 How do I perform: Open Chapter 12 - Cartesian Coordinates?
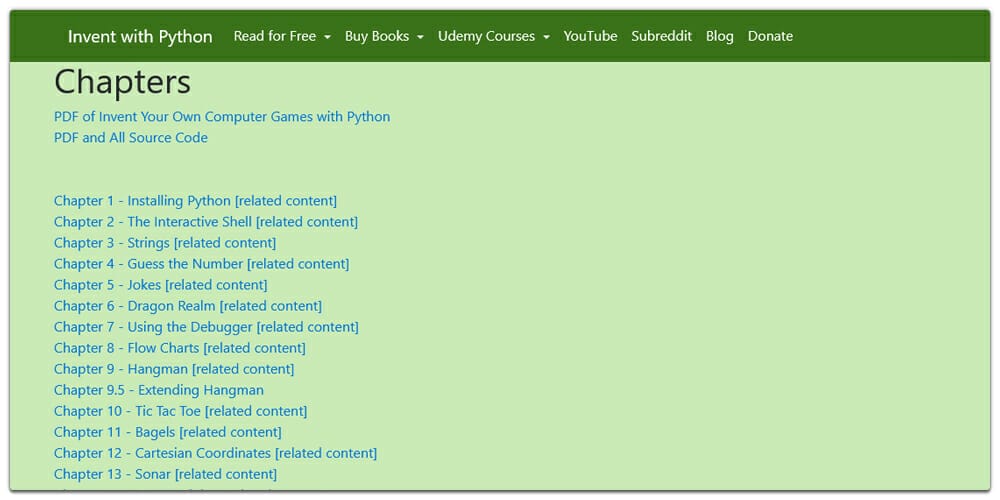point(163,453)
